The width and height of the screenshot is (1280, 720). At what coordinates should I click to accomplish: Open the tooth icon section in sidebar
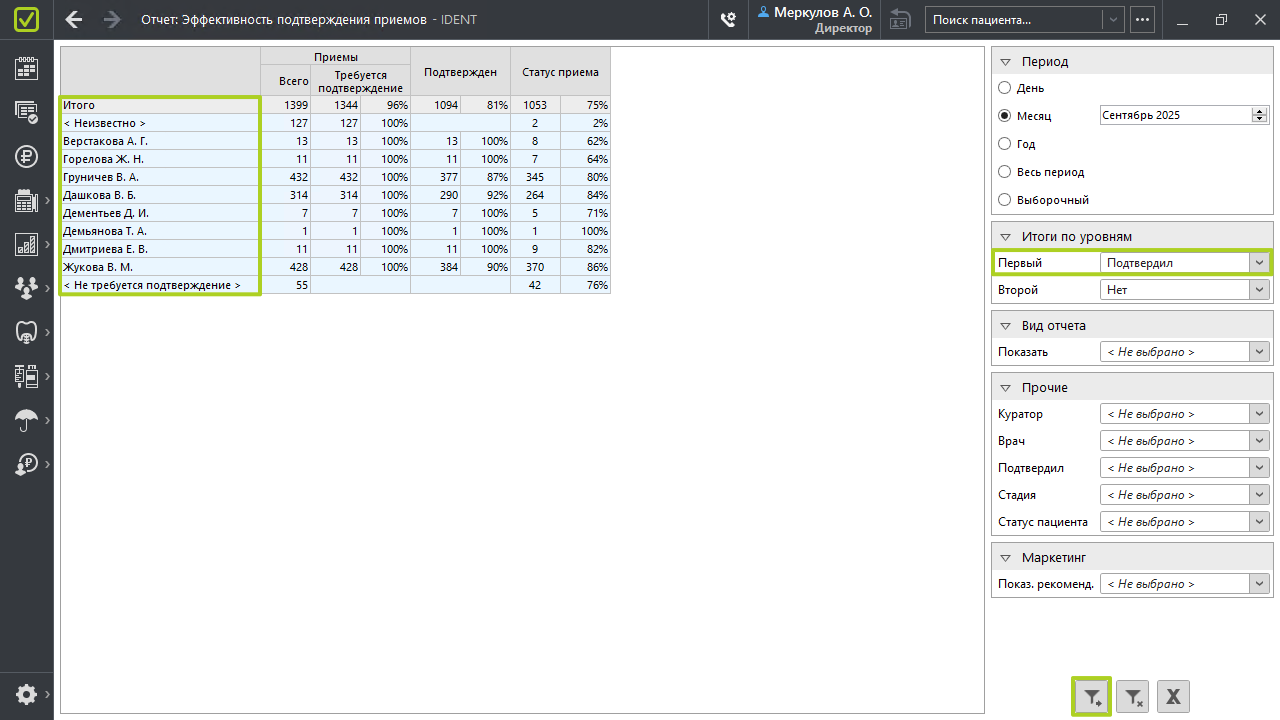click(x=26, y=332)
